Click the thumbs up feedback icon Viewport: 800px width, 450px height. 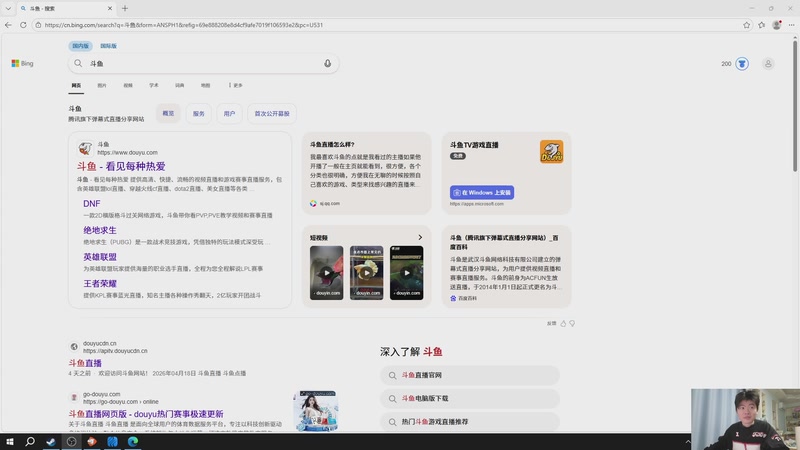click(563, 323)
